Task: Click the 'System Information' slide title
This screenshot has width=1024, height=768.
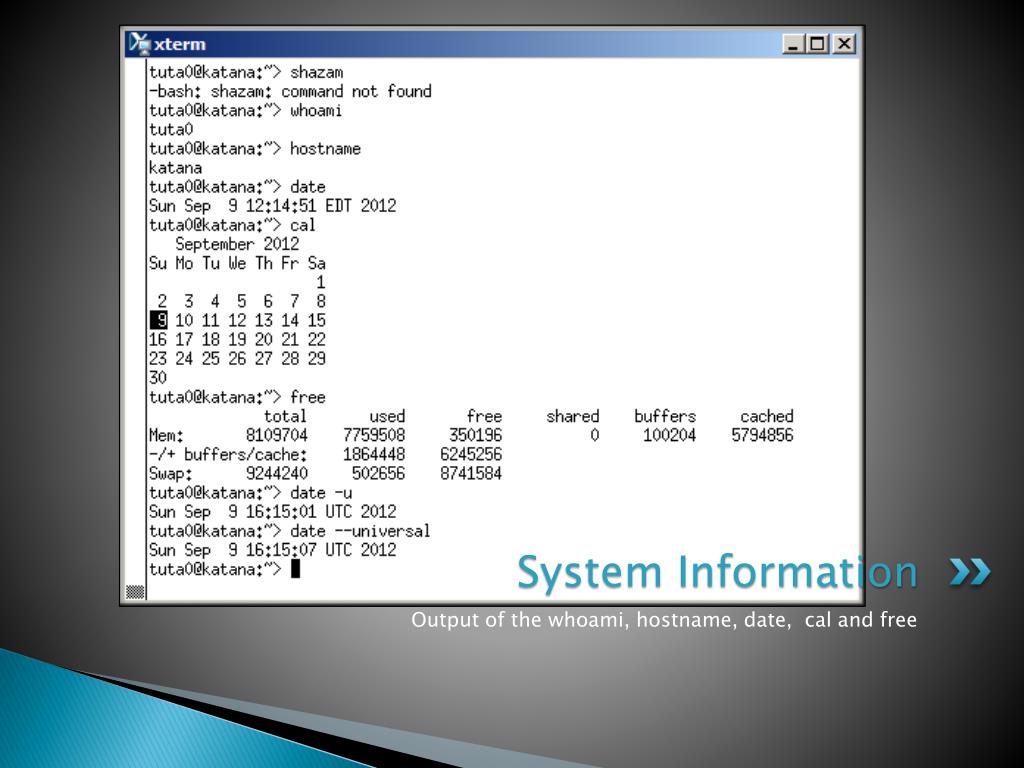Action: tap(717, 572)
